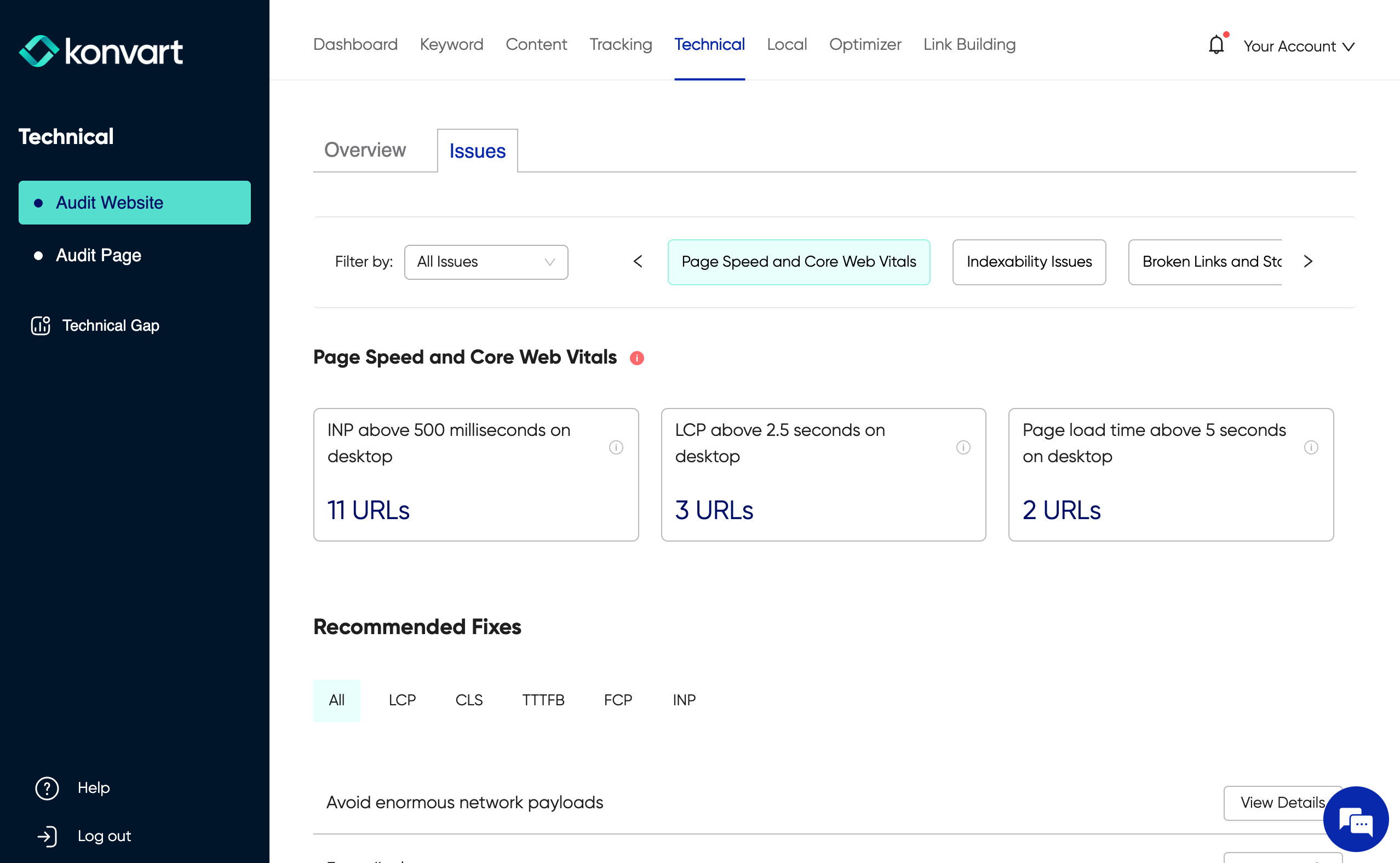The width and height of the screenshot is (1400, 863).
Task: Select the Indexability Issues category
Action: (1029, 262)
